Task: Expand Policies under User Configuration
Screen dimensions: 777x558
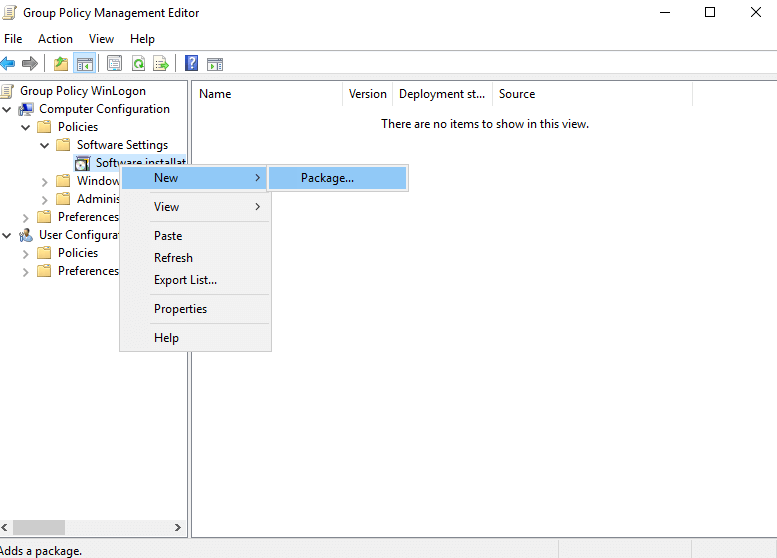Action: click(26, 253)
